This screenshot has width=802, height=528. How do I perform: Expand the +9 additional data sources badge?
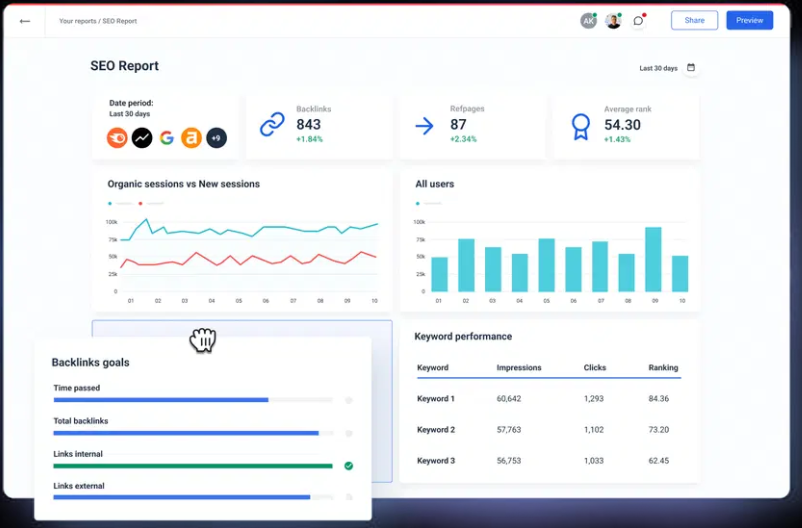click(x=216, y=138)
